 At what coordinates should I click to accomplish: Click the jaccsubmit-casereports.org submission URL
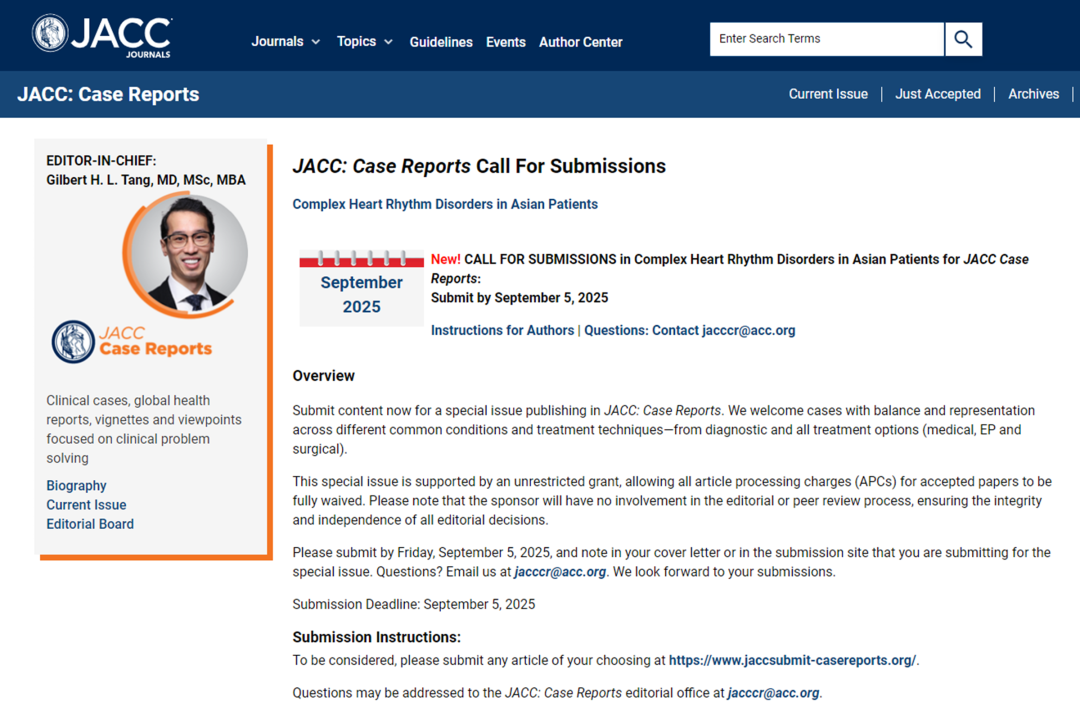coord(792,660)
